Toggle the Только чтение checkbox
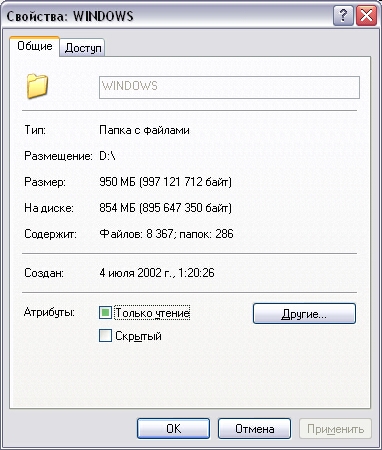The width and height of the screenshot is (382, 450). tap(105, 313)
